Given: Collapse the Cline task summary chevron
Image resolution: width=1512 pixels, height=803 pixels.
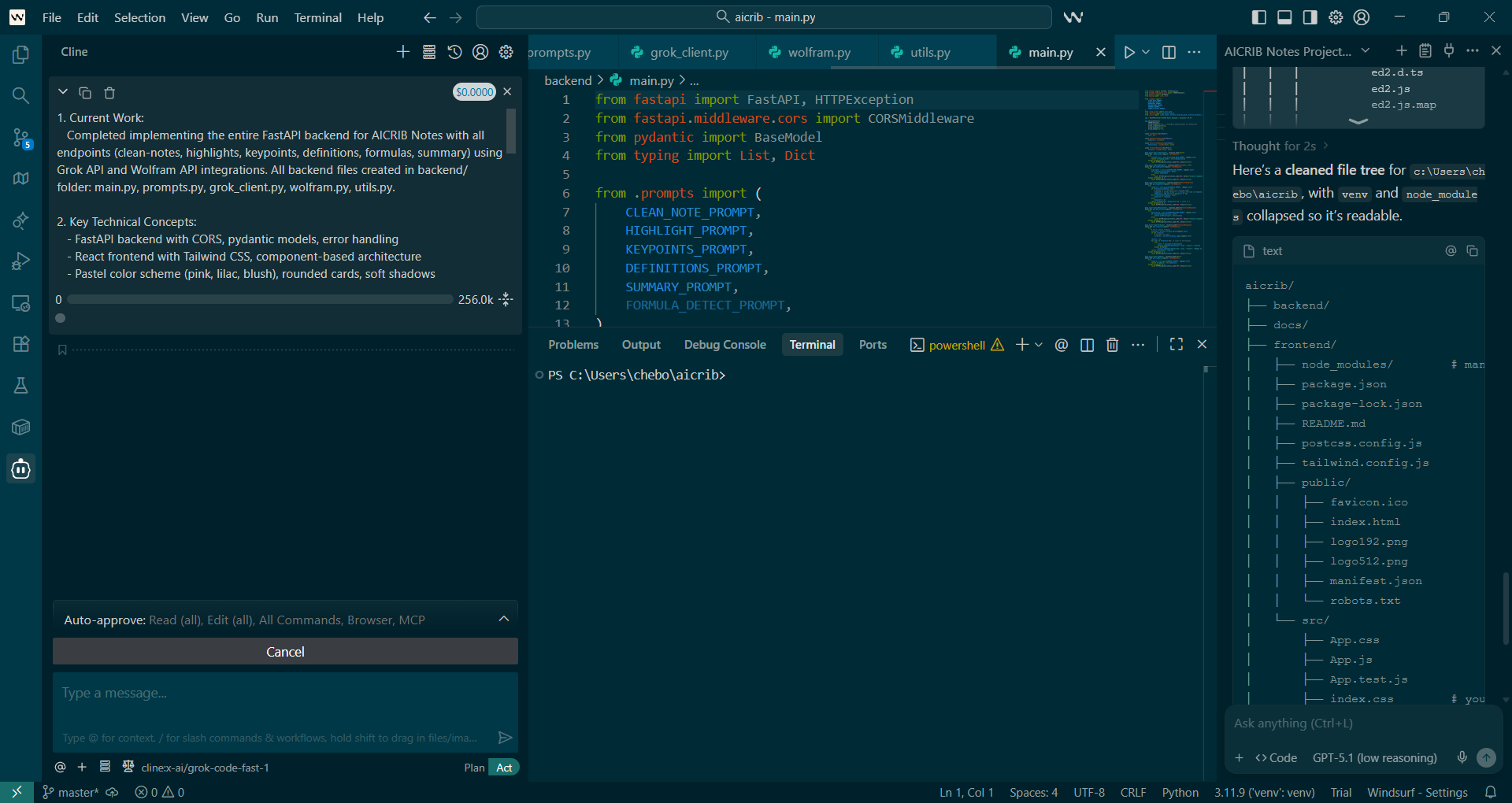Looking at the screenshot, I should [63, 92].
